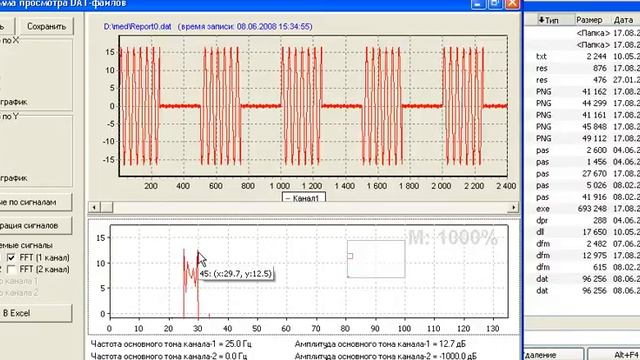Click the left arrow of the chart scrollbar
Image resolution: width=640 pixels, height=360 pixels.
click(x=94, y=207)
